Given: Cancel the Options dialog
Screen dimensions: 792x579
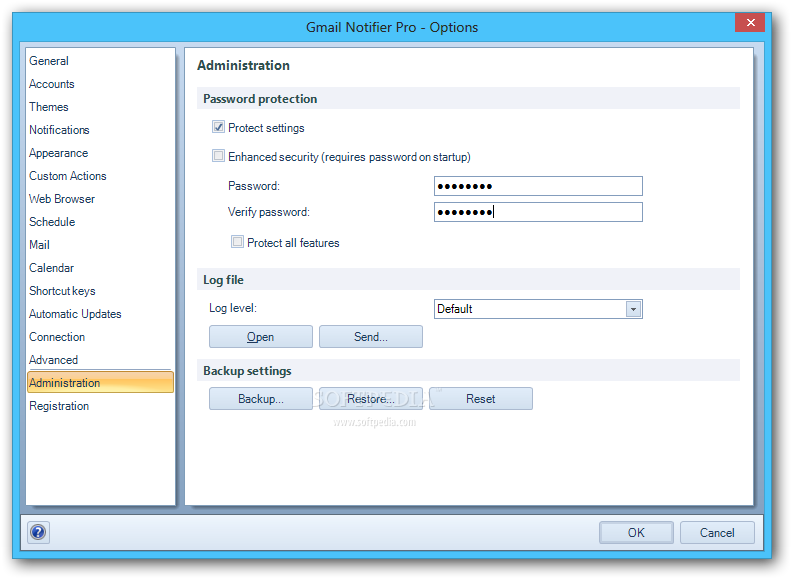Looking at the screenshot, I should pyautogui.click(x=717, y=533).
